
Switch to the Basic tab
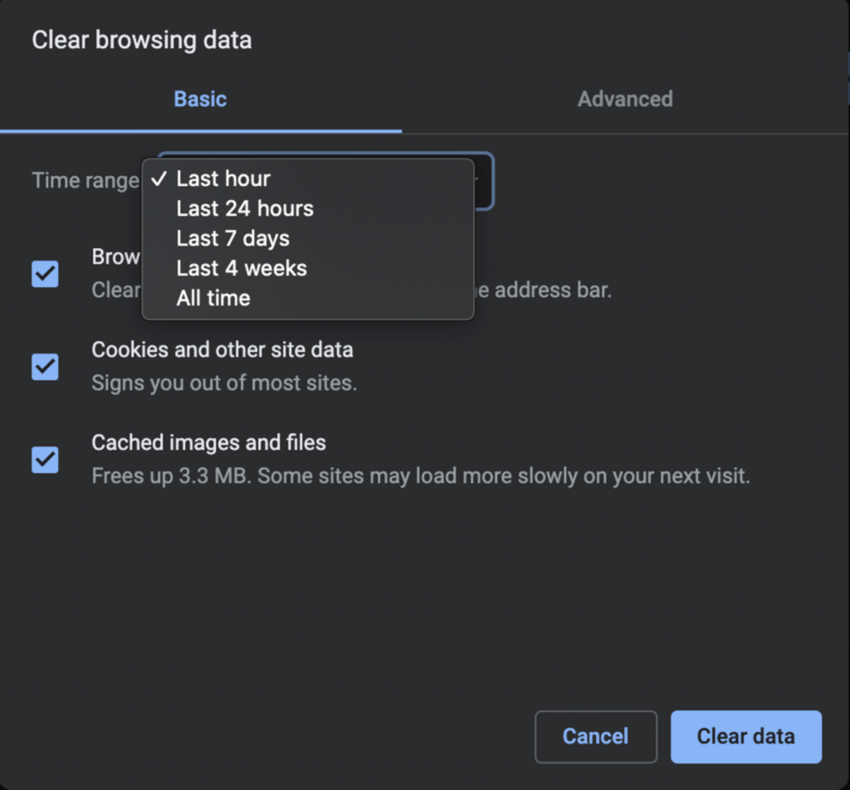200,99
